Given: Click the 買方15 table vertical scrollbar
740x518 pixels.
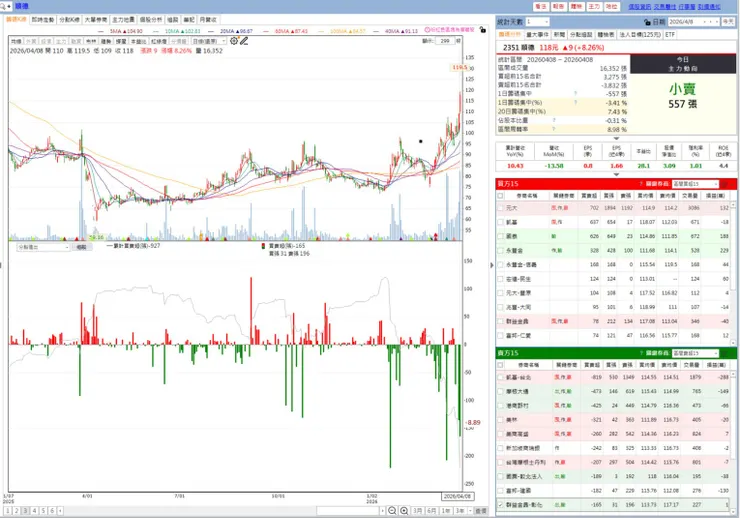Looking at the screenshot, I should (x=733, y=274).
